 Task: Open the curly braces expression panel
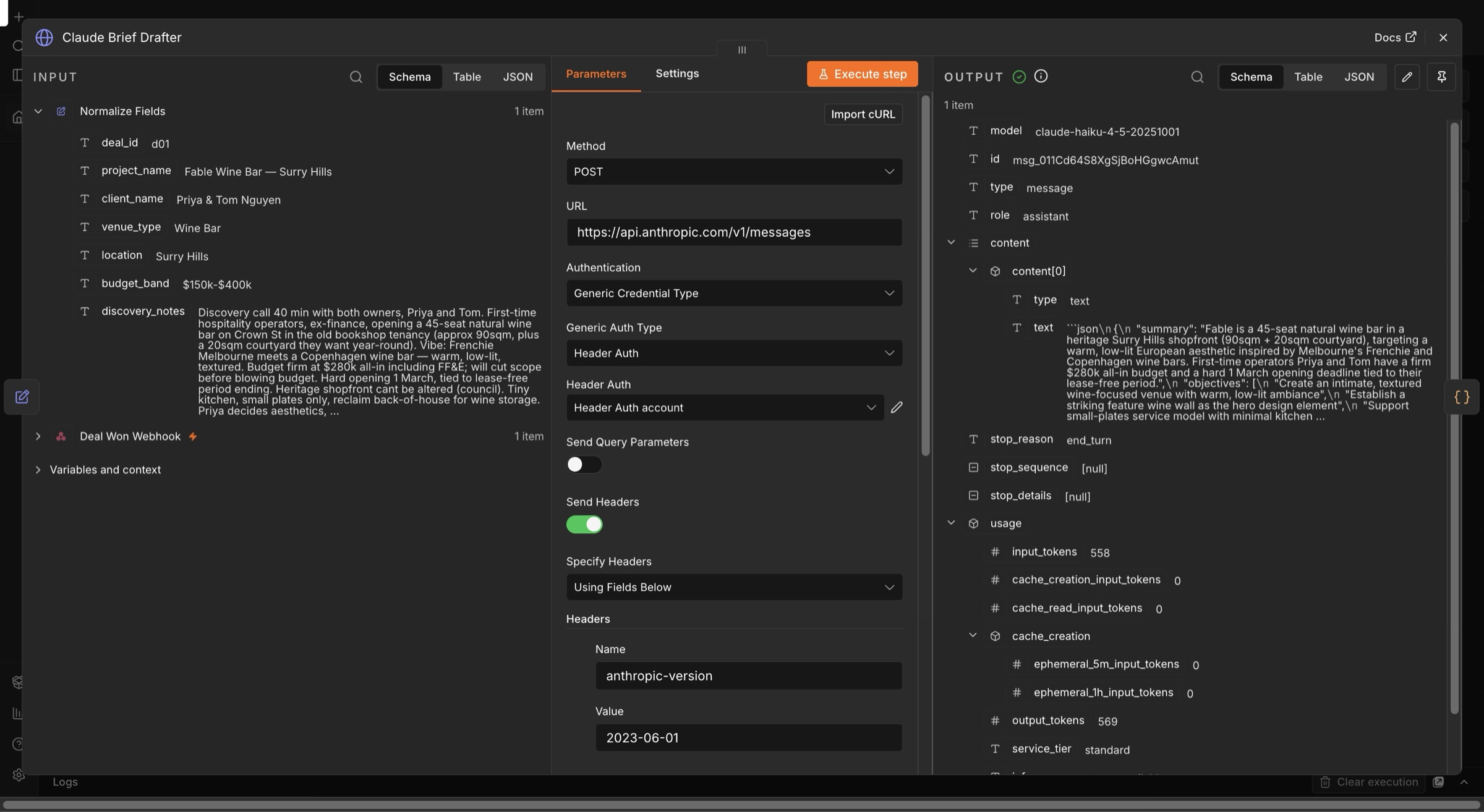pos(1462,397)
